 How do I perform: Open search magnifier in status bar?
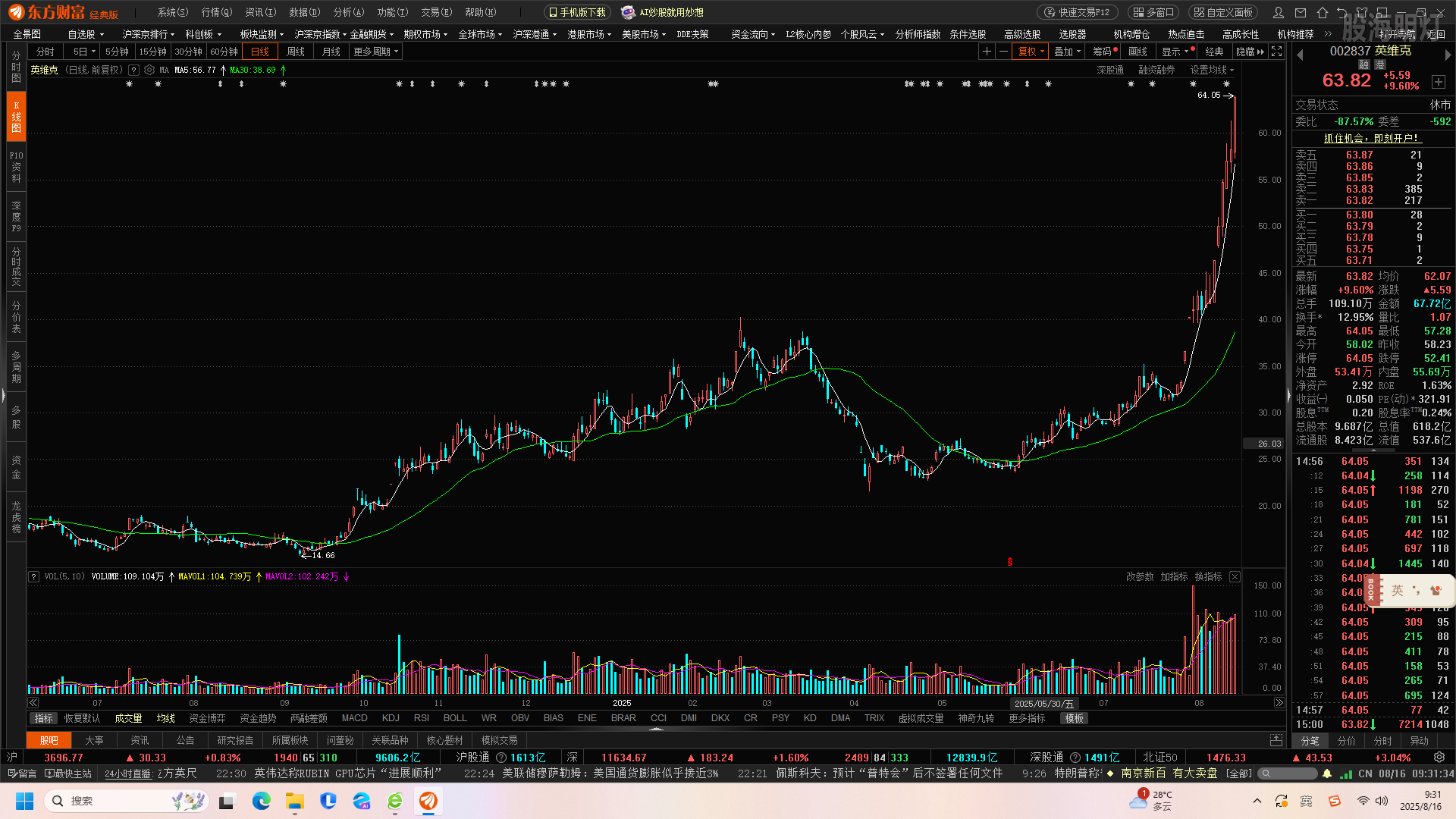point(1265,773)
